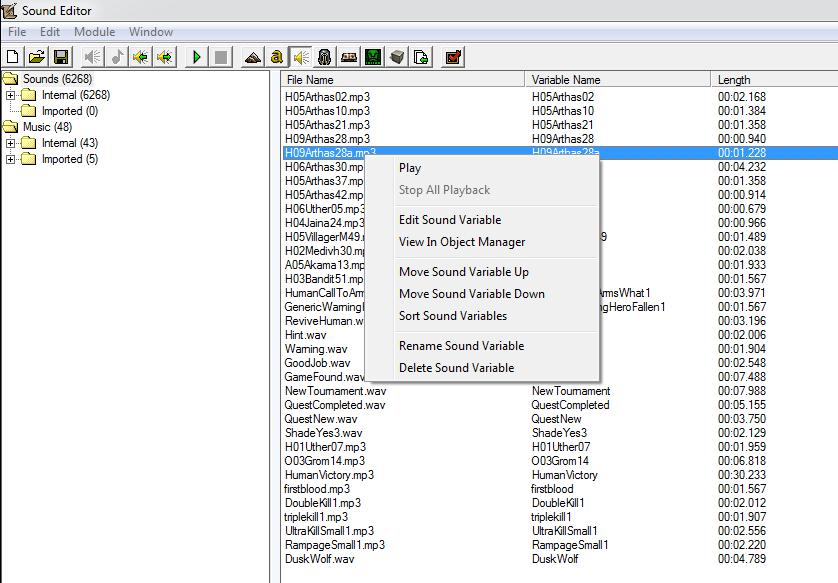Select the active Sound Editor speaker icon
The width and height of the screenshot is (838, 583).
click(x=301, y=57)
